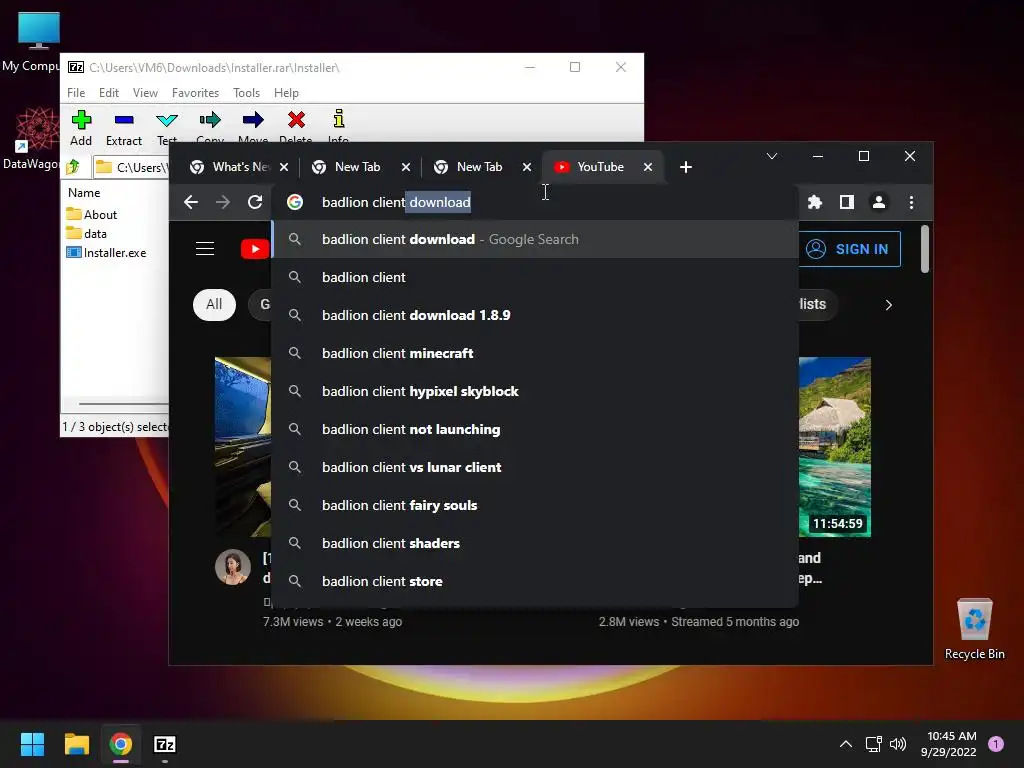Click the YouTube logo
The height and width of the screenshot is (768, 1024).
tap(255, 249)
